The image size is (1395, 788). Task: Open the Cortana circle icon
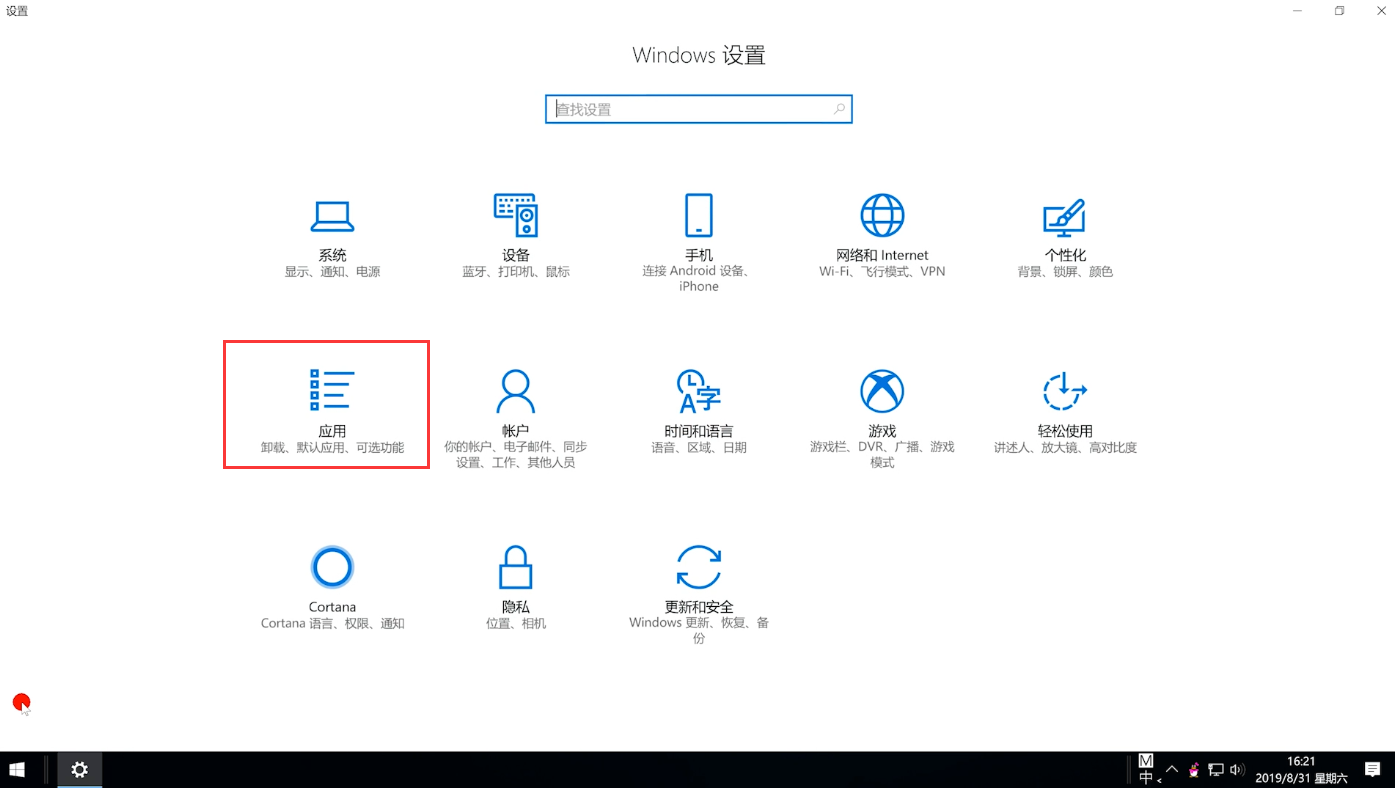pyautogui.click(x=332, y=567)
